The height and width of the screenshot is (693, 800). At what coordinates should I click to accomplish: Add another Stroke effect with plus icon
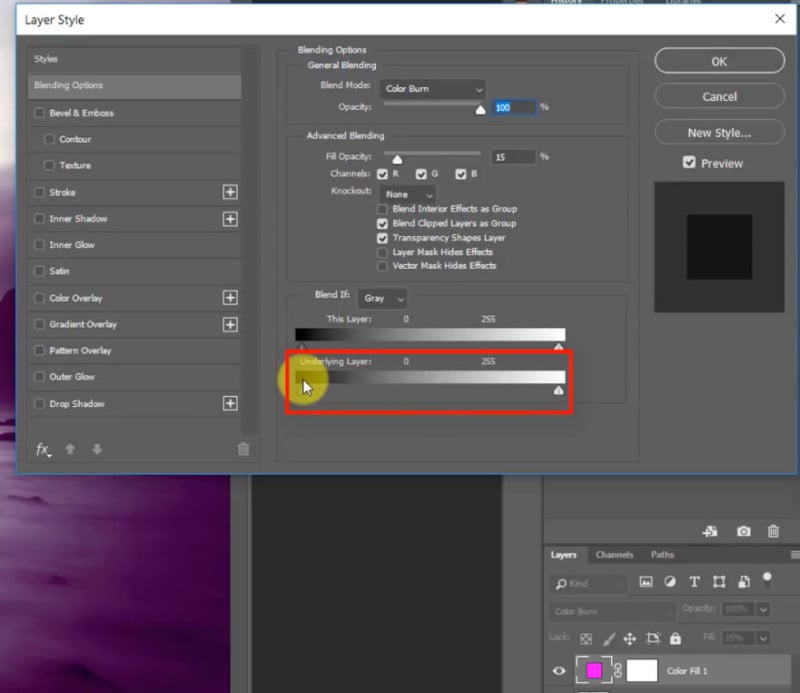230,192
